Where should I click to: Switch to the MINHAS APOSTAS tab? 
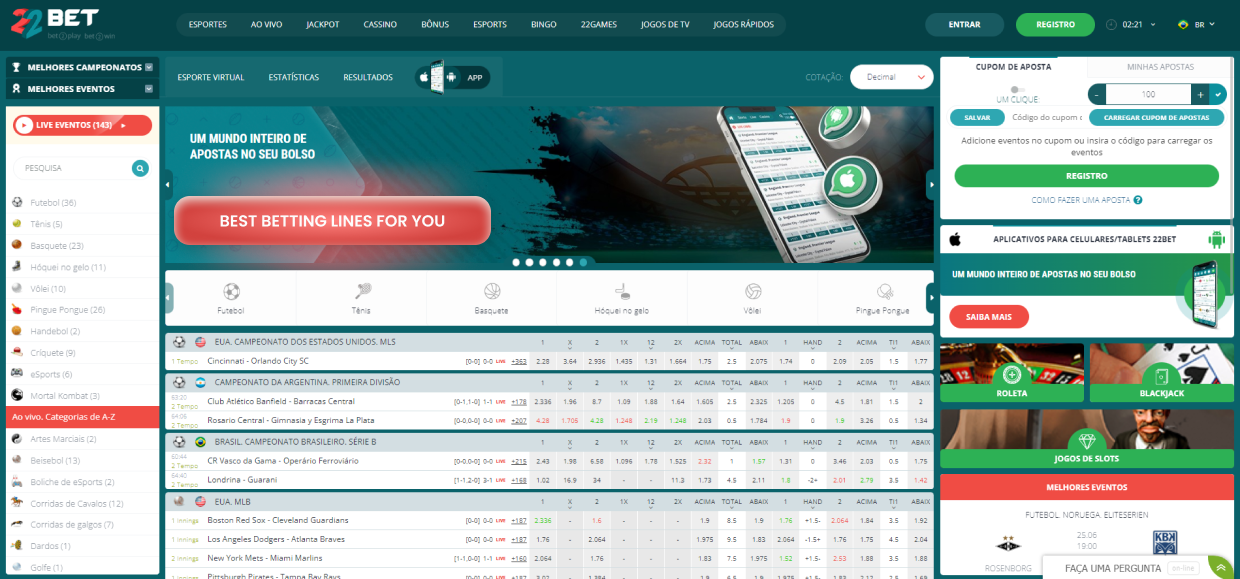tap(1160, 66)
